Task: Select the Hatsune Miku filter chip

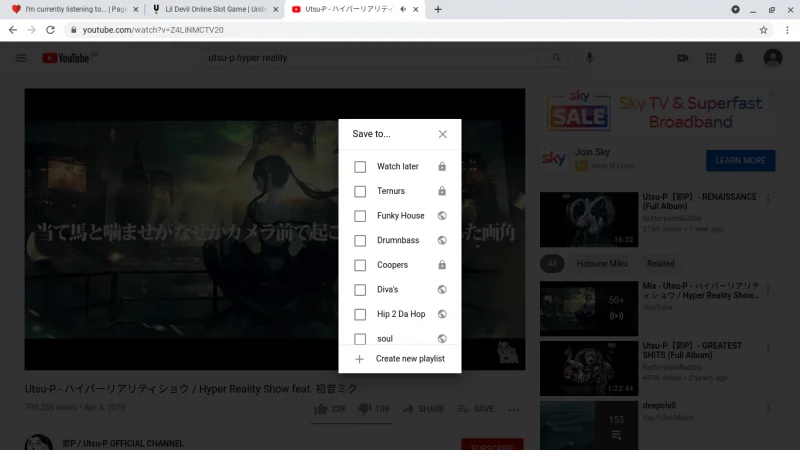Action: click(x=602, y=264)
